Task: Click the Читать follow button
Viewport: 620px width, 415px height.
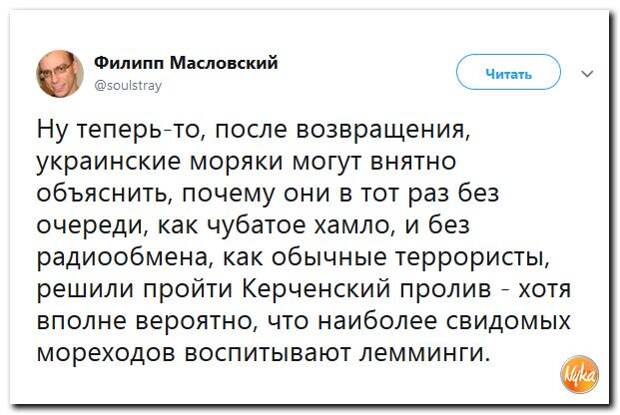Action: point(508,74)
